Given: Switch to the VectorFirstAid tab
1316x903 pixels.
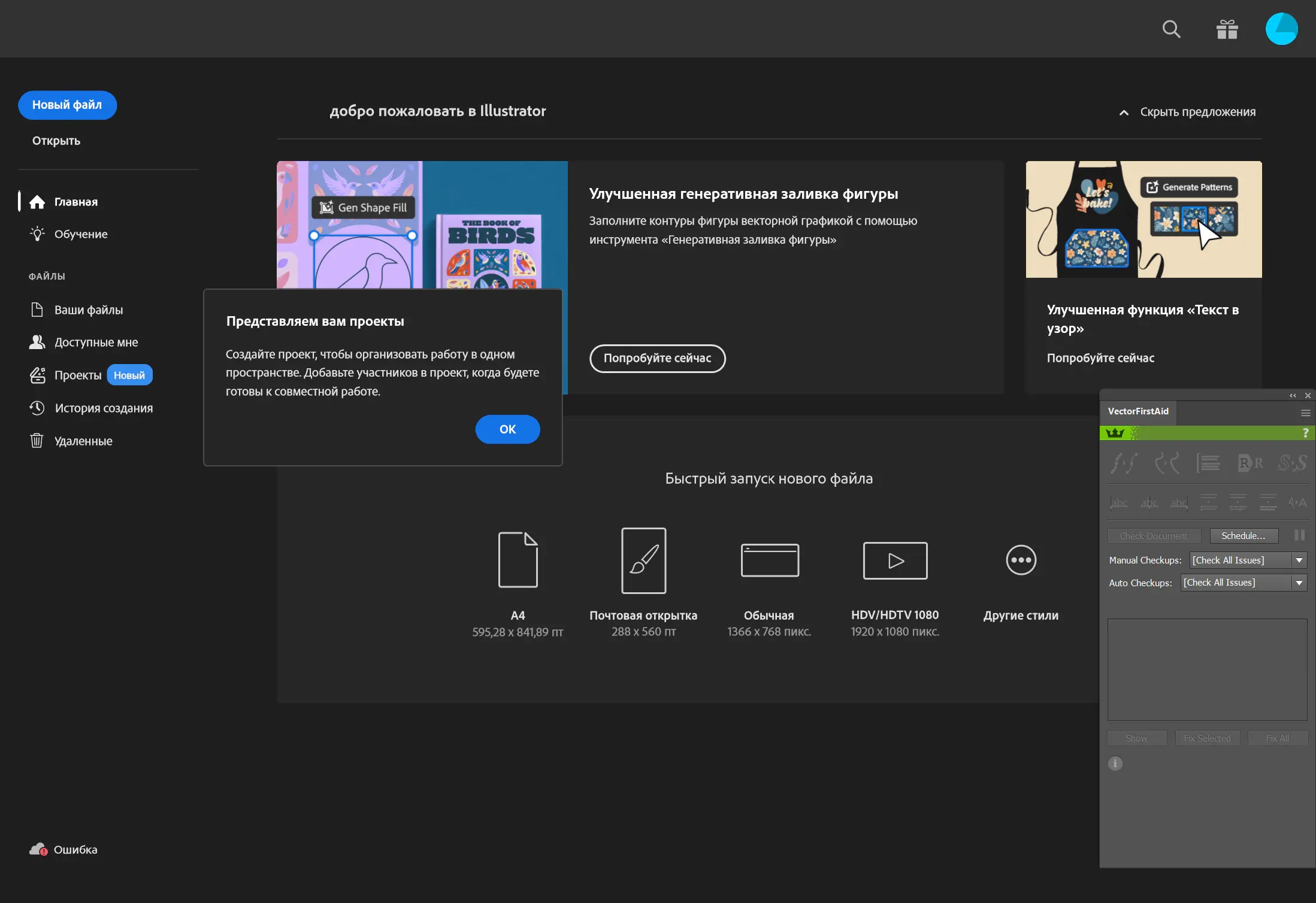Looking at the screenshot, I should [x=1137, y=411].
